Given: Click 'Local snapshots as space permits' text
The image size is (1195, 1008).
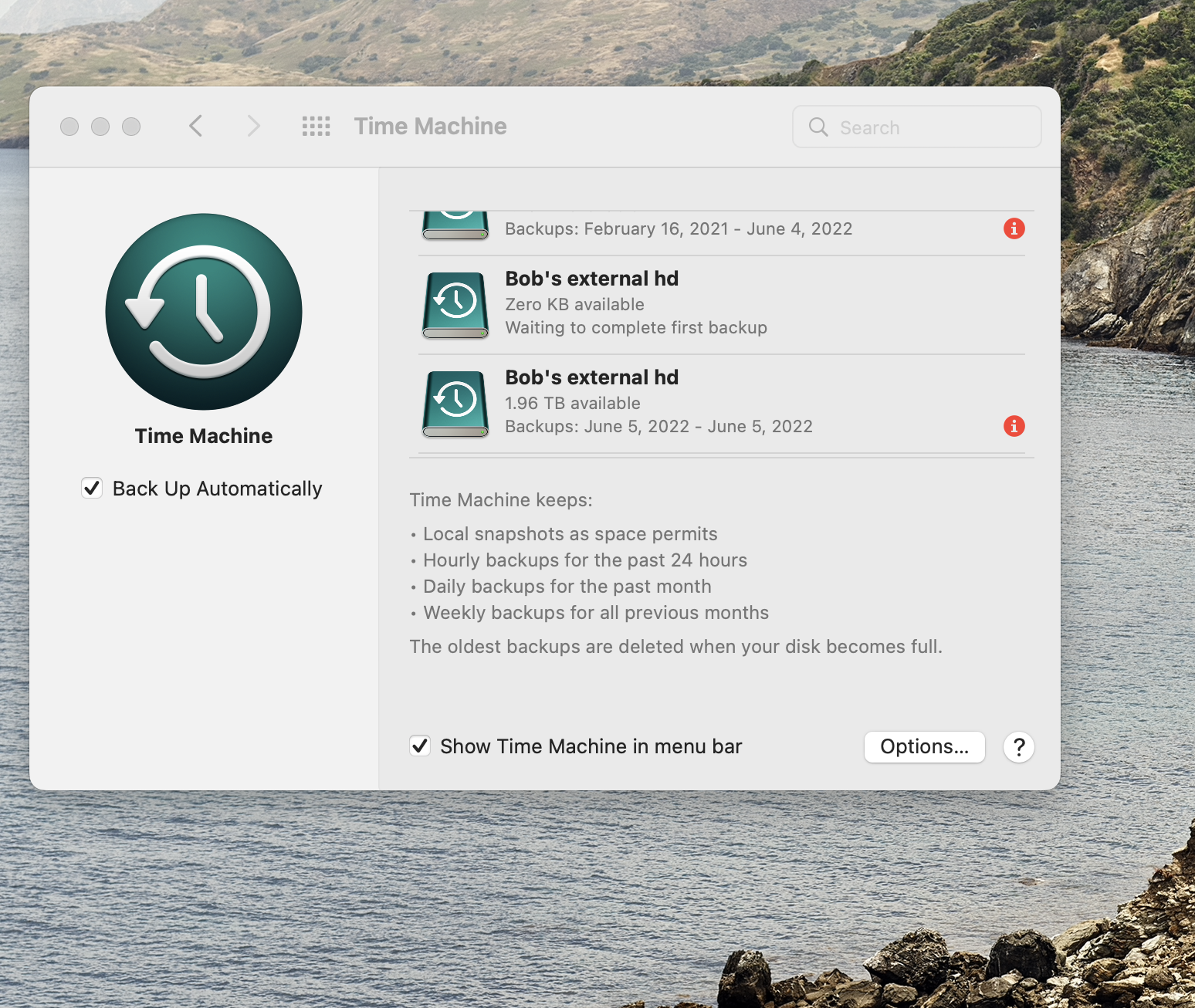Looking at the screenshot, I should 570,534.
